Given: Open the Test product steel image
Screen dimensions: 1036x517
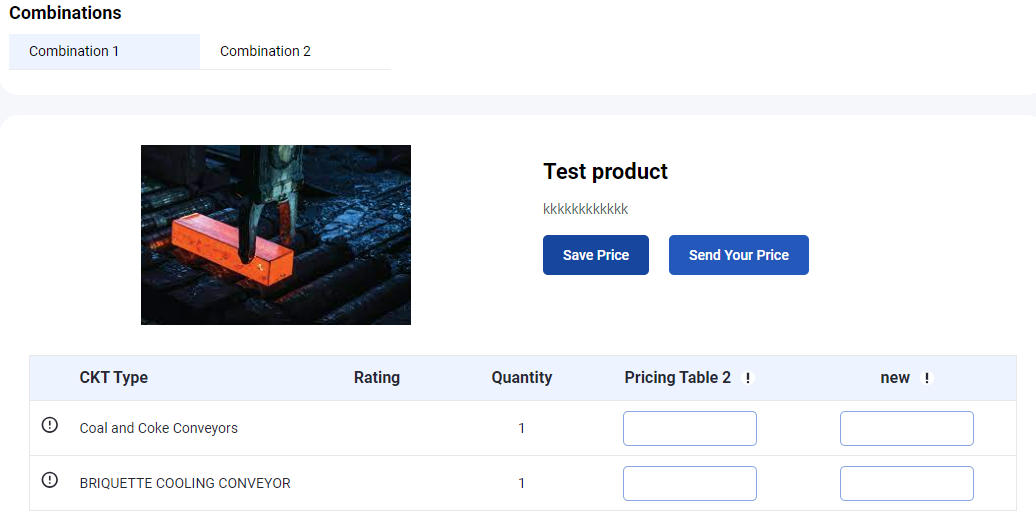Looking at the screenshot, I should 276,235.
